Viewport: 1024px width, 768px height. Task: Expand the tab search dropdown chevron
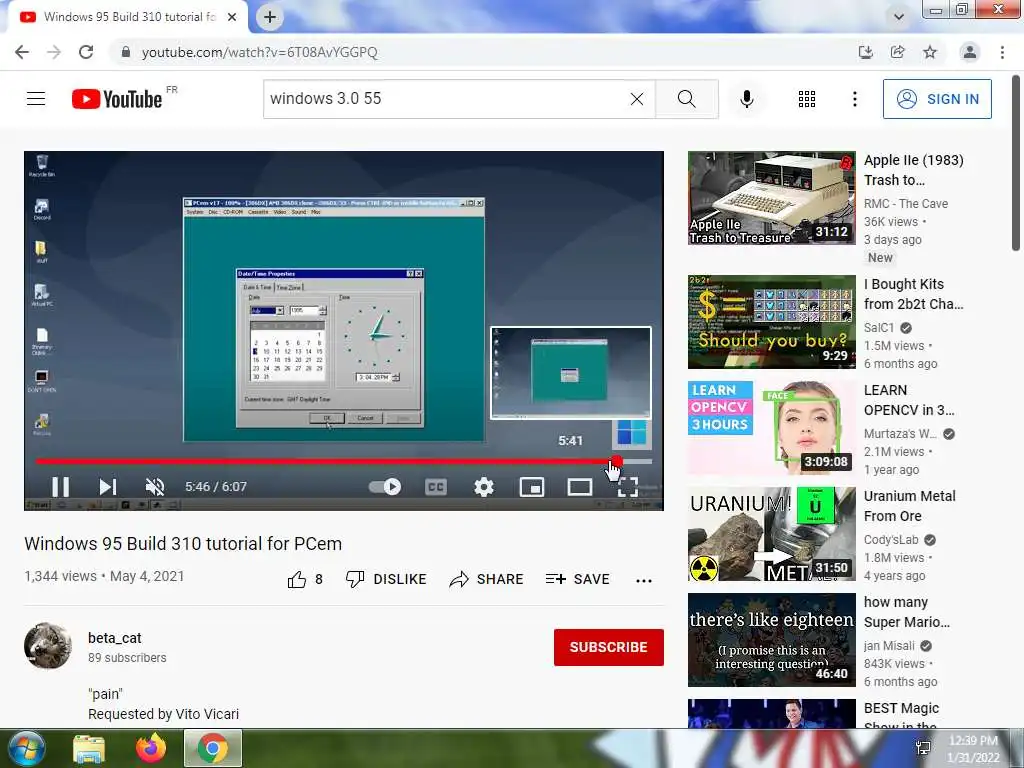coord(899,17)
